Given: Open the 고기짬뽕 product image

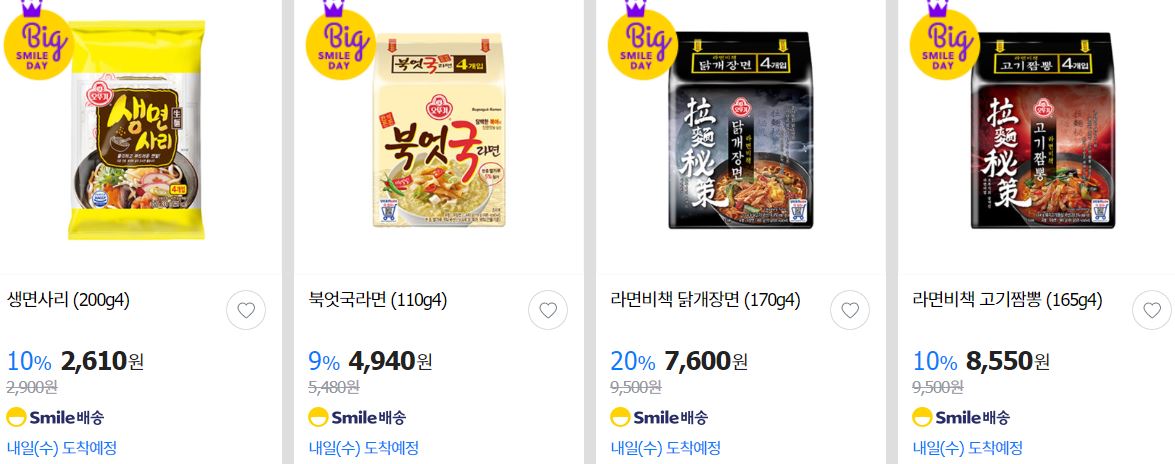Looking at the screenshot, I should pos(1043,130).
